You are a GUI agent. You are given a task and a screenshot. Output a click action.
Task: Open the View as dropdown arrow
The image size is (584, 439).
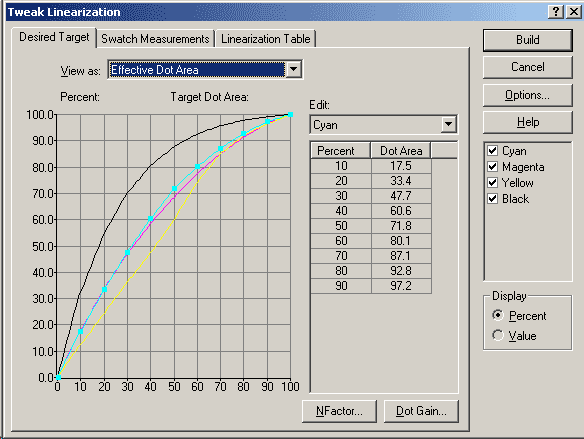293,69
